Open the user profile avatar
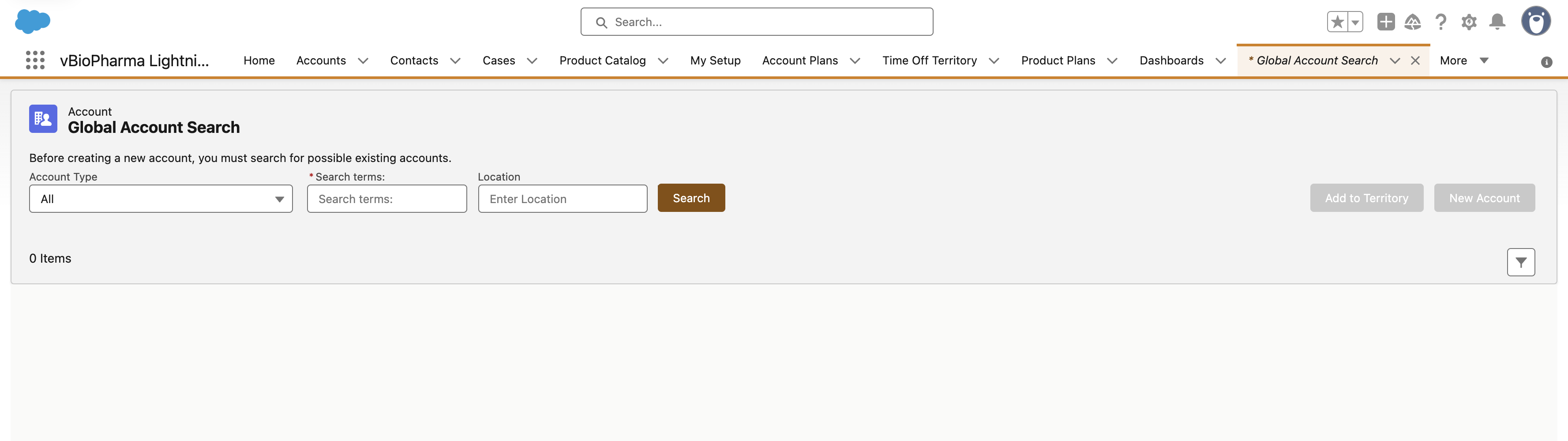This screenshot has width=1568, height=441. tap(1535, 21)
